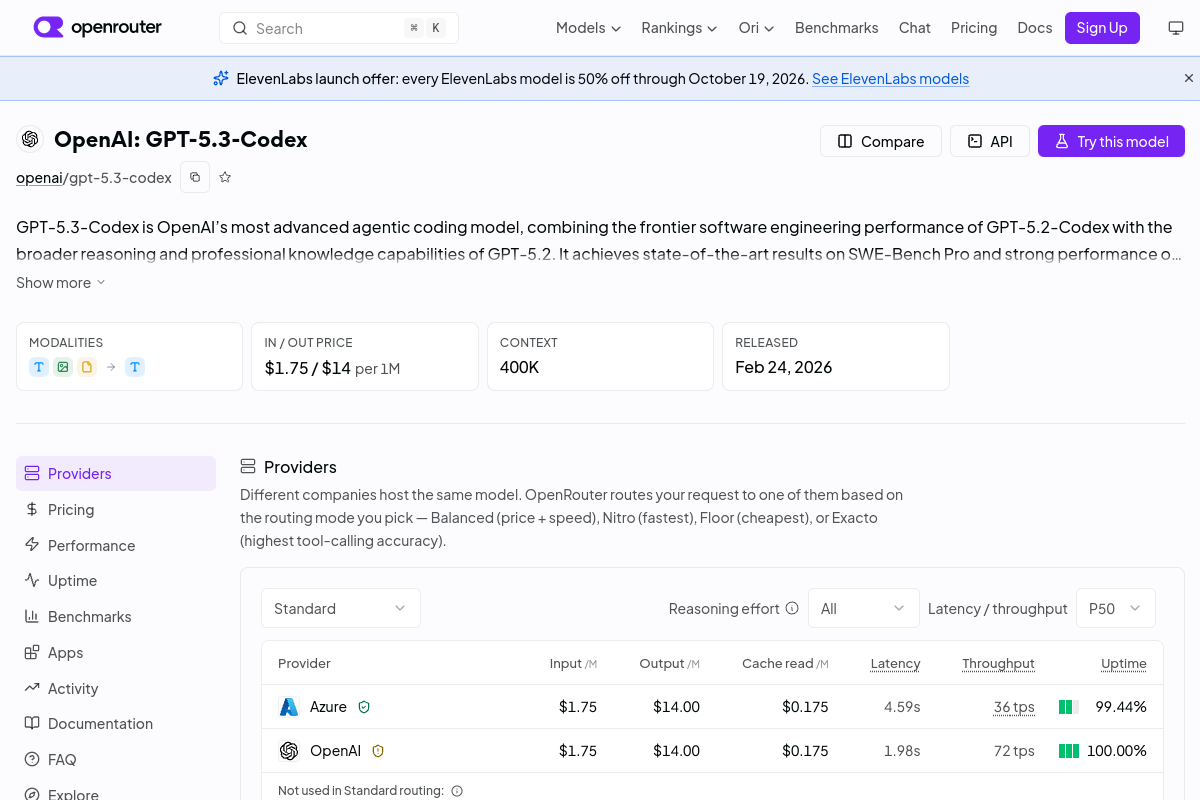Click the image input modality icon
Image resolution: width=1200 pixels, height=800 pixels.
pyautogui.click(x=63, y=367)
